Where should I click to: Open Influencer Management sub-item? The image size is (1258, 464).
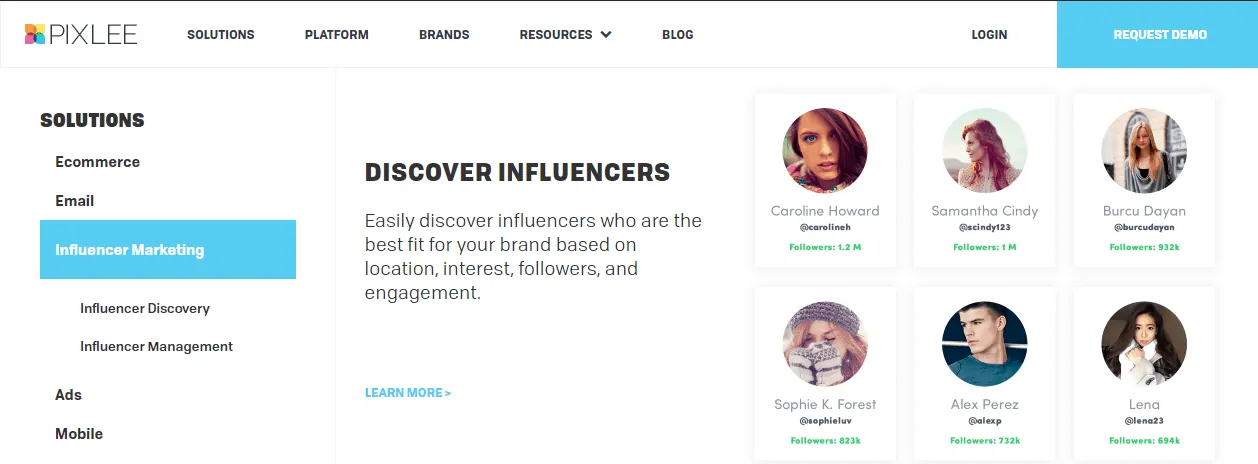[156, 347]
